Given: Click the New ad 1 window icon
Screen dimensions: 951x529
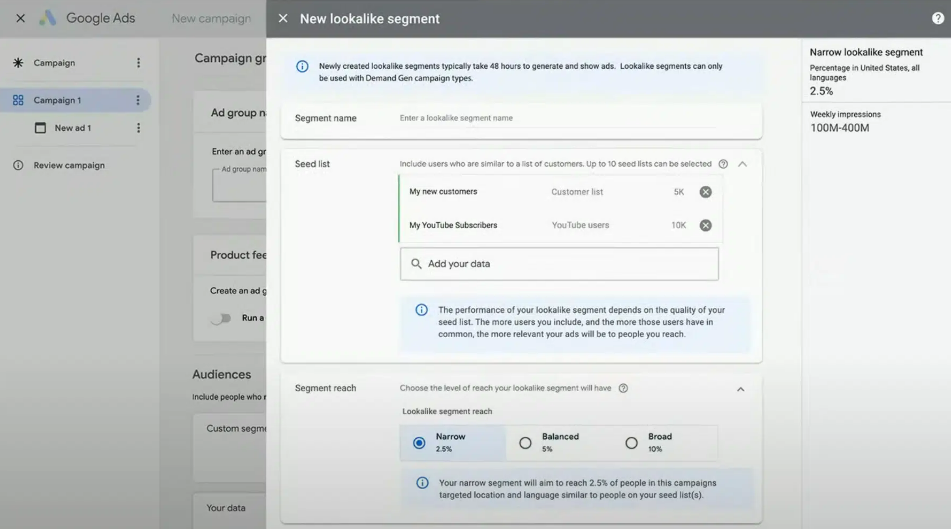Looking at the screenshot, I should pos(40,128).
